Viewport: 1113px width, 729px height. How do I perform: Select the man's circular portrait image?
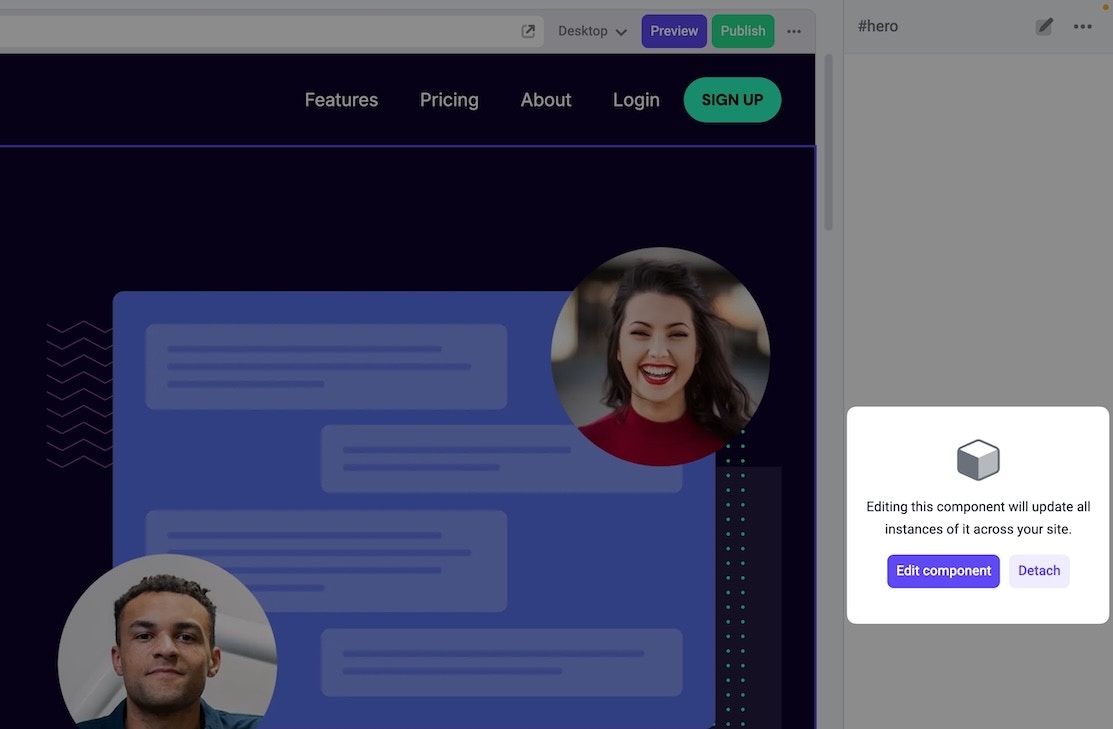(168, 641)
